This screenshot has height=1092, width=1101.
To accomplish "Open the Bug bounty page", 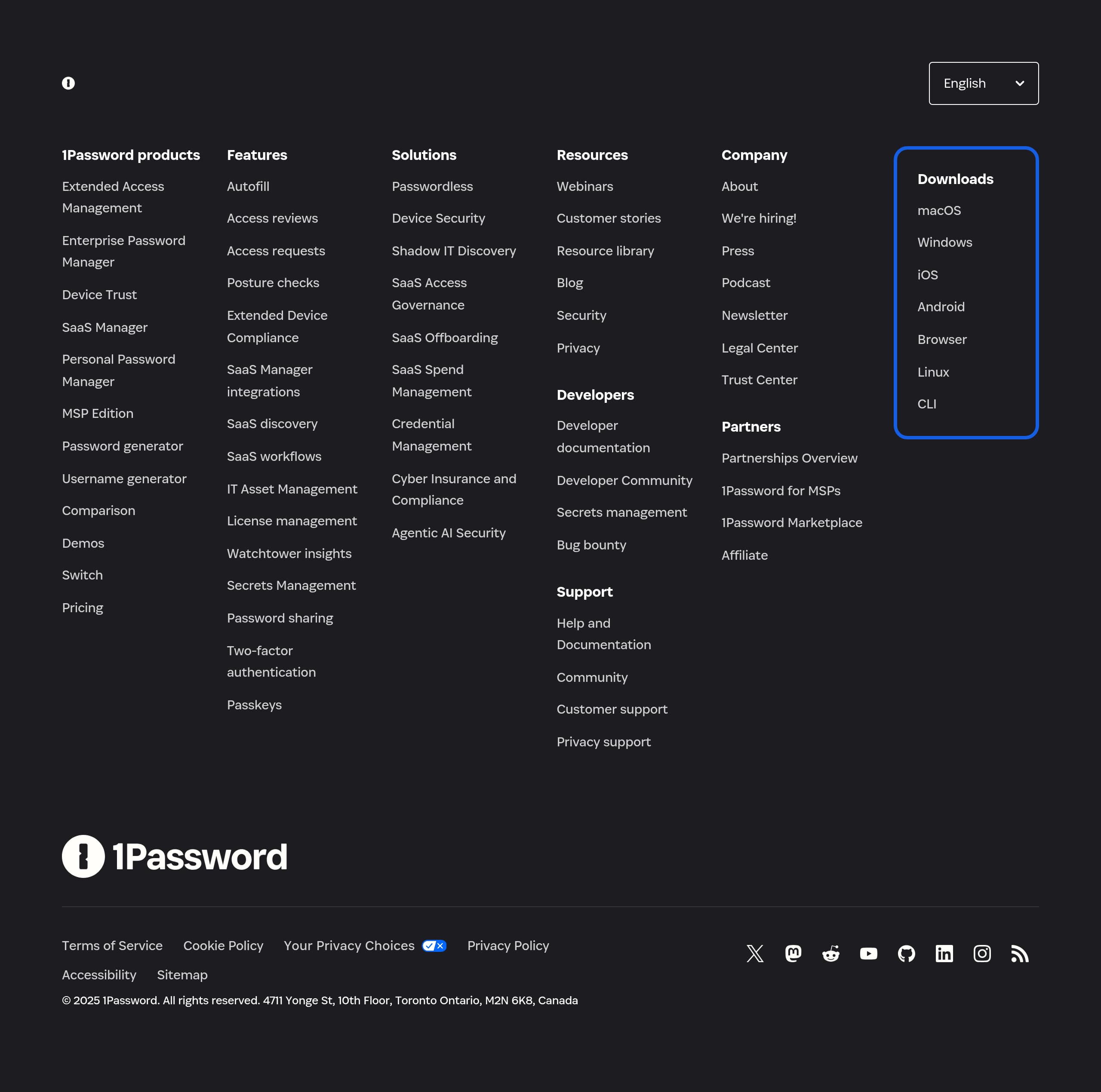I will pyautogui.click(x=591, y=545).
